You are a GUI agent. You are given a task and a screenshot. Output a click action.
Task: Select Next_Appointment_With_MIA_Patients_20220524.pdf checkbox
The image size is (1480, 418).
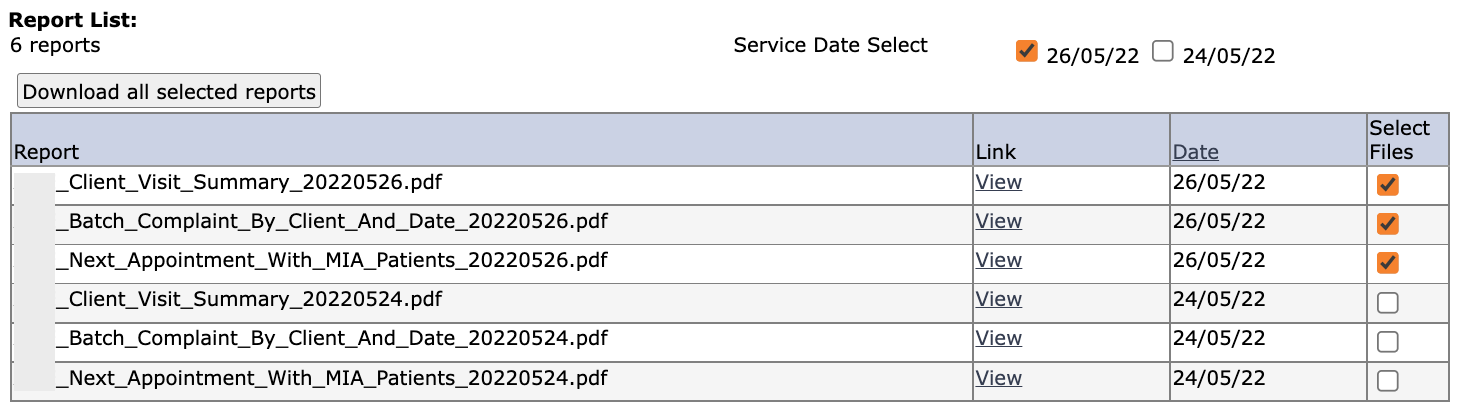point(1388,381)
